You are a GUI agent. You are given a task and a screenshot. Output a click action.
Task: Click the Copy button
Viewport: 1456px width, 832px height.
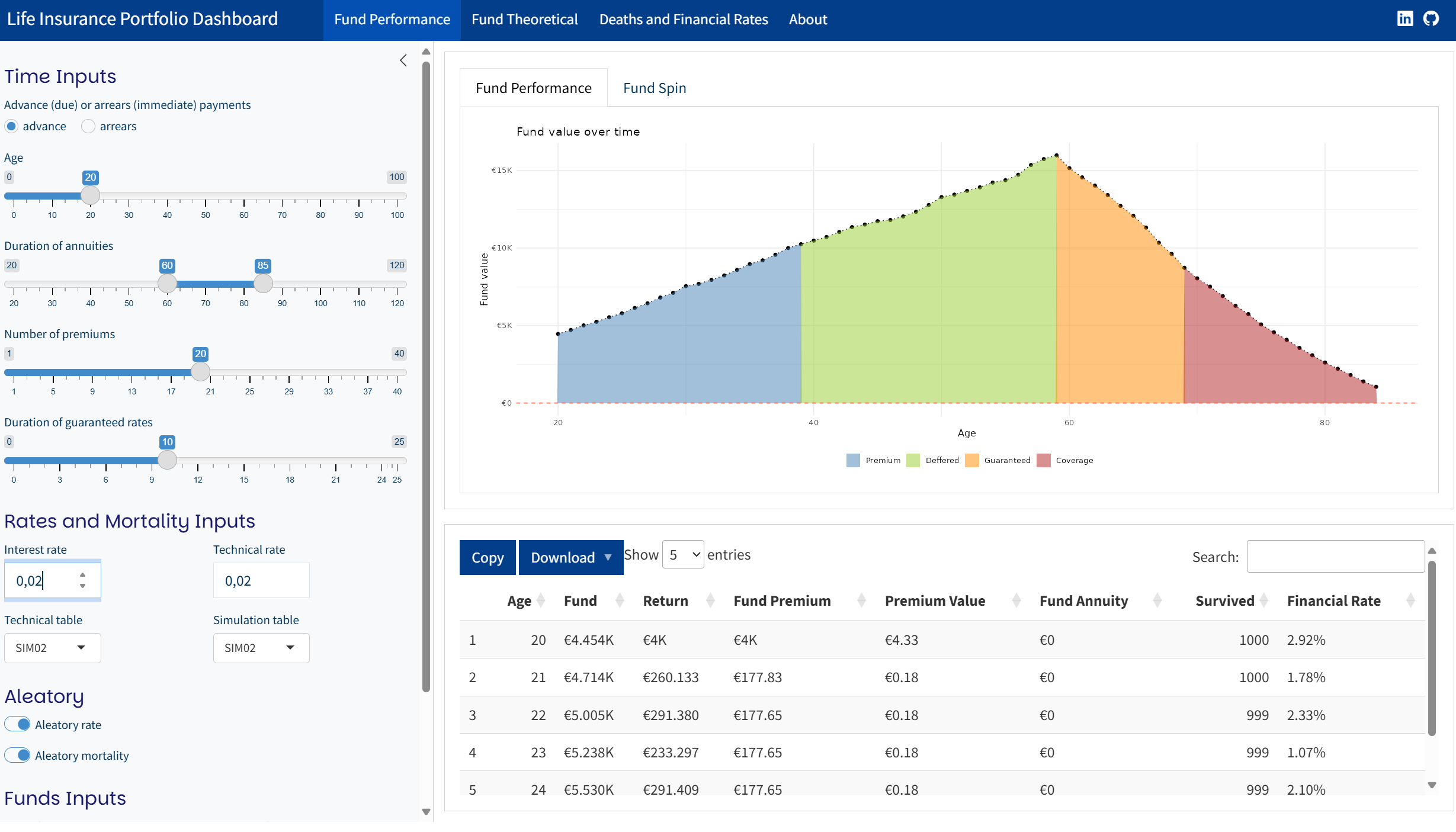[x=487, y=557]
